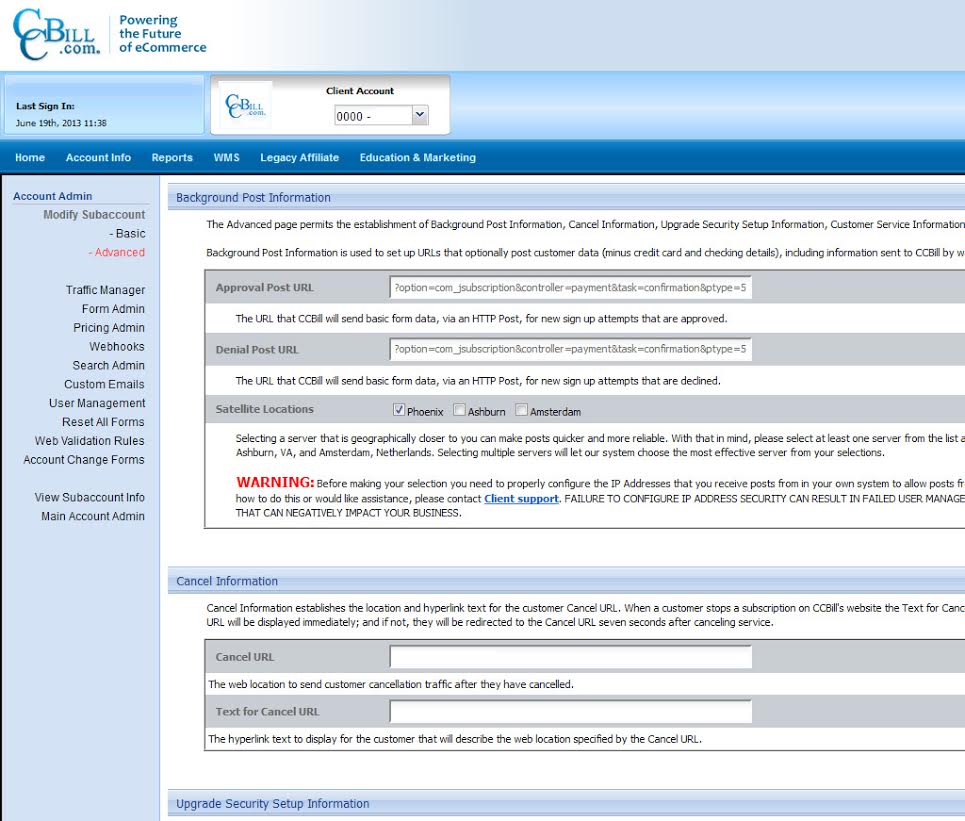
Task: Open the Client Account dropdown arrow
Action: (420, 114)
